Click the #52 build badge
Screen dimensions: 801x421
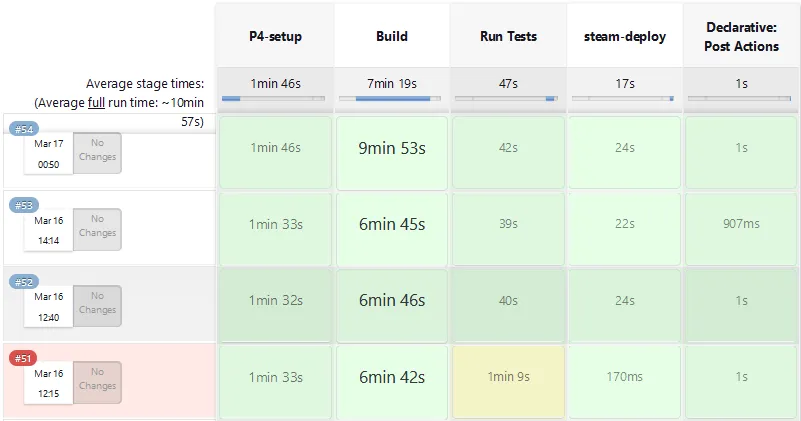coord(24,282)
